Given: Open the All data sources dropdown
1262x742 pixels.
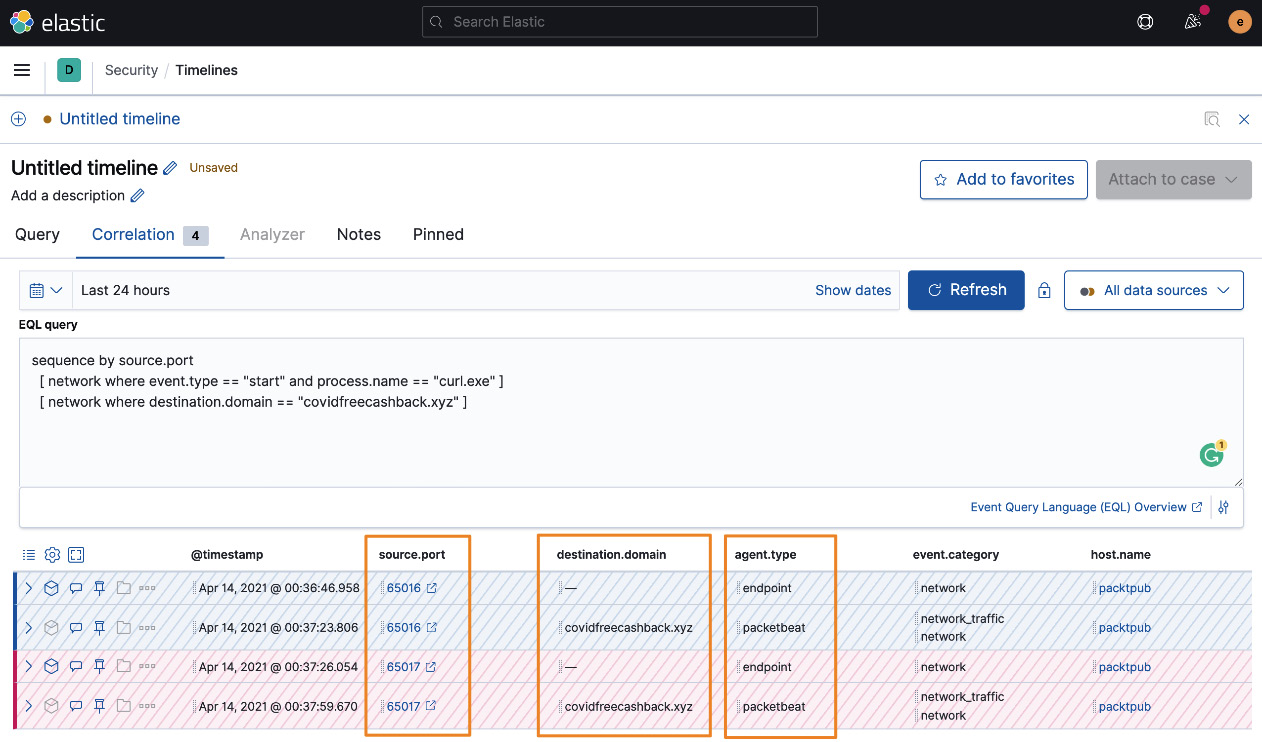Looking at the screenshot, I should pyautogui.click(x=1154, y=290).
